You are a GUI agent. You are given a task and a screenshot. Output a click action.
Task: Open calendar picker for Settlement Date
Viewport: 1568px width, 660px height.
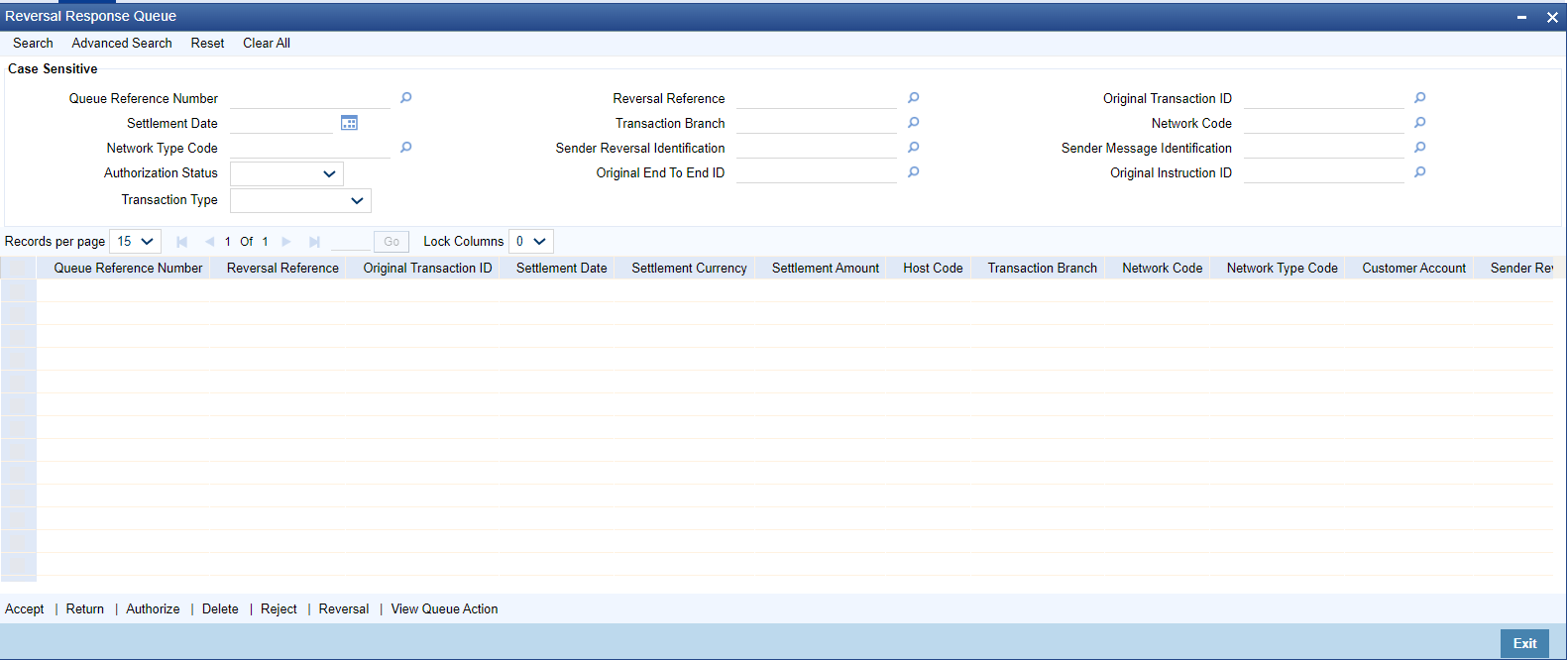click(349, 123)
